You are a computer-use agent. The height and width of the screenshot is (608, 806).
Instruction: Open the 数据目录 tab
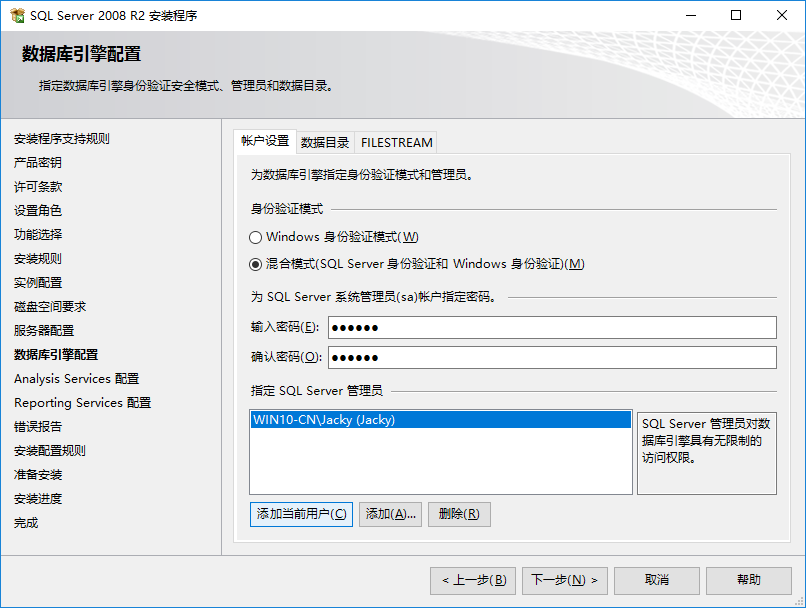pos(325,142)
